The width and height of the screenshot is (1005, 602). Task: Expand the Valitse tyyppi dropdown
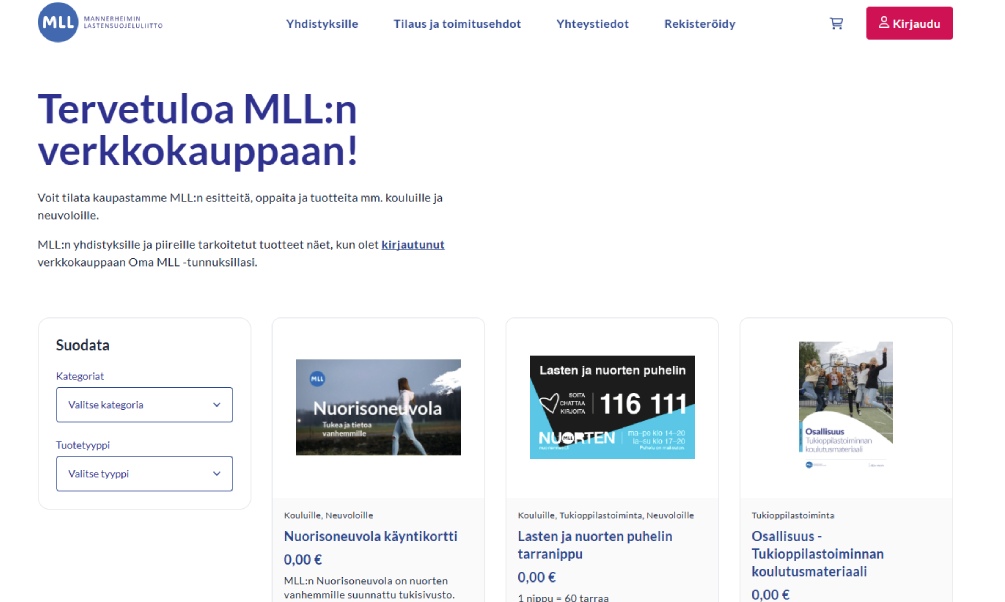(x=144, y=474)
